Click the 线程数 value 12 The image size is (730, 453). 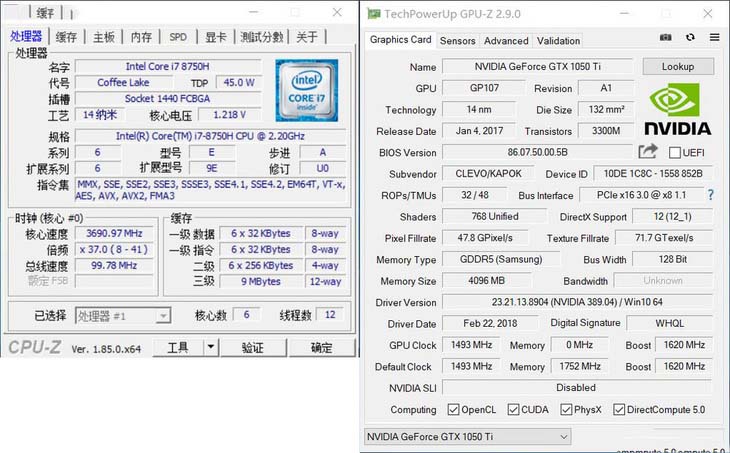(330, 315)
